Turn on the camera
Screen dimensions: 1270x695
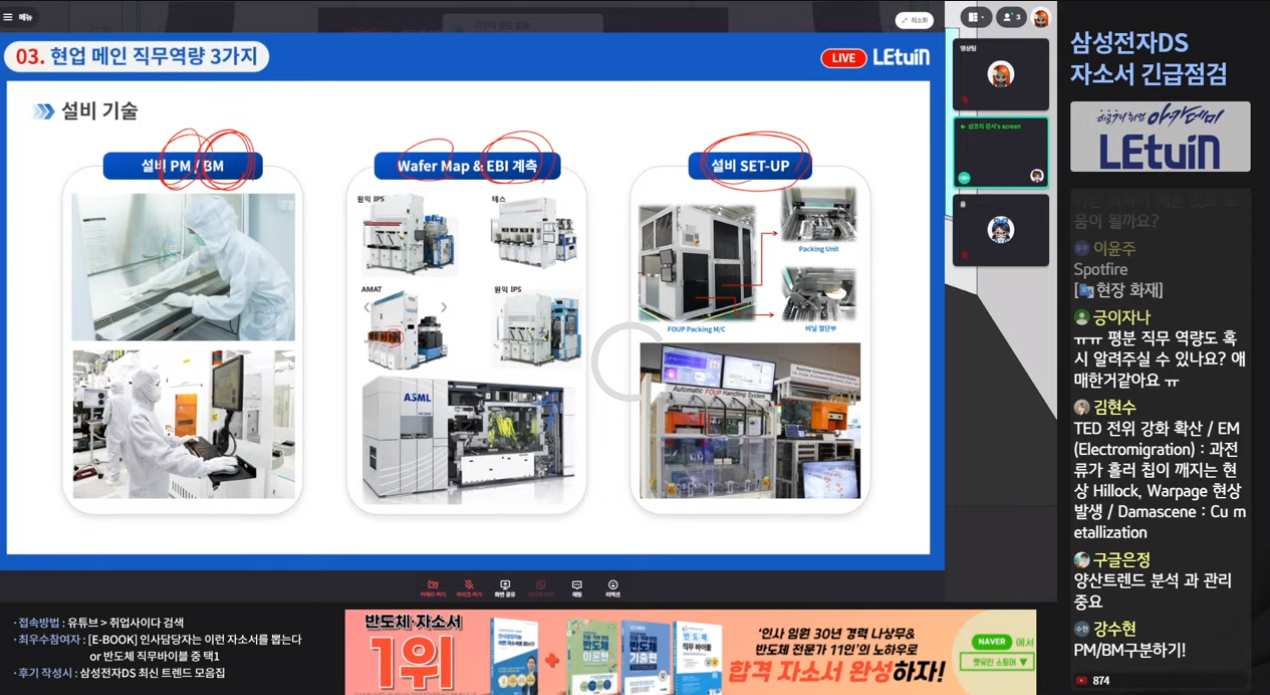coord(432,587)
